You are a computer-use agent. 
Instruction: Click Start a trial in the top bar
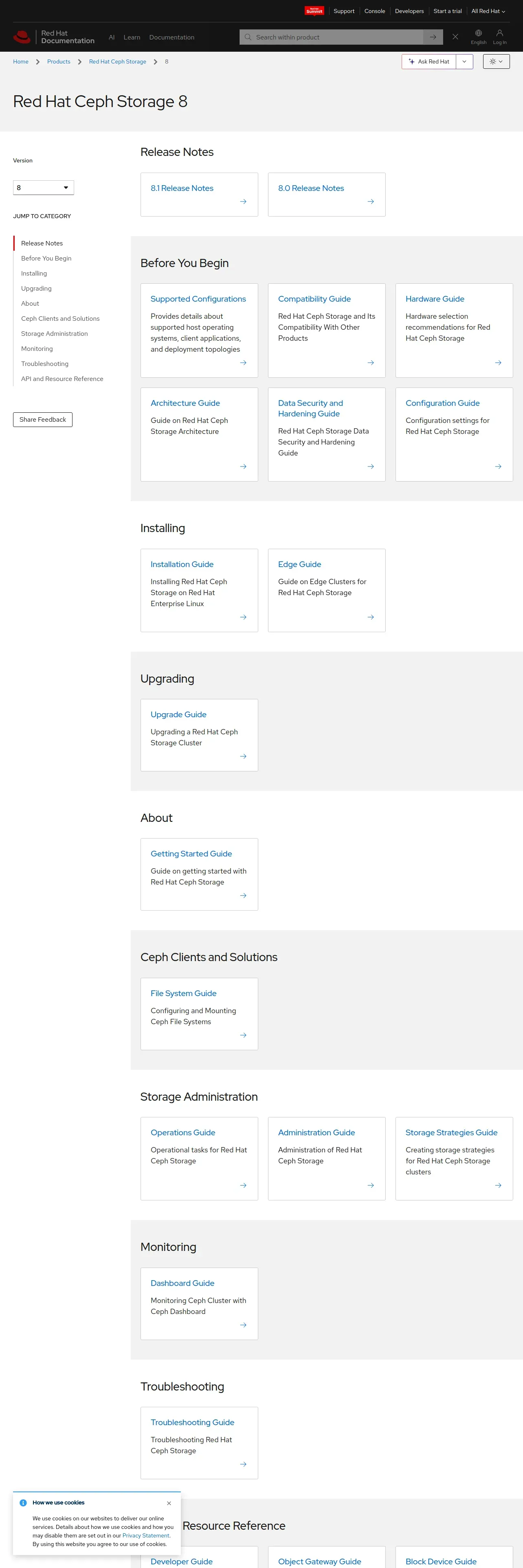[448, 11]
